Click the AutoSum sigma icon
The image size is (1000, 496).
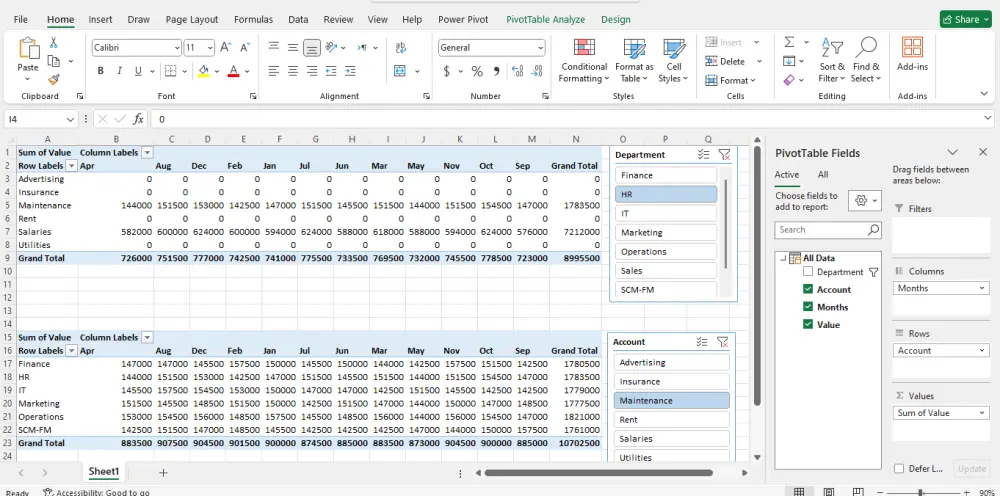tap(790, 42)
